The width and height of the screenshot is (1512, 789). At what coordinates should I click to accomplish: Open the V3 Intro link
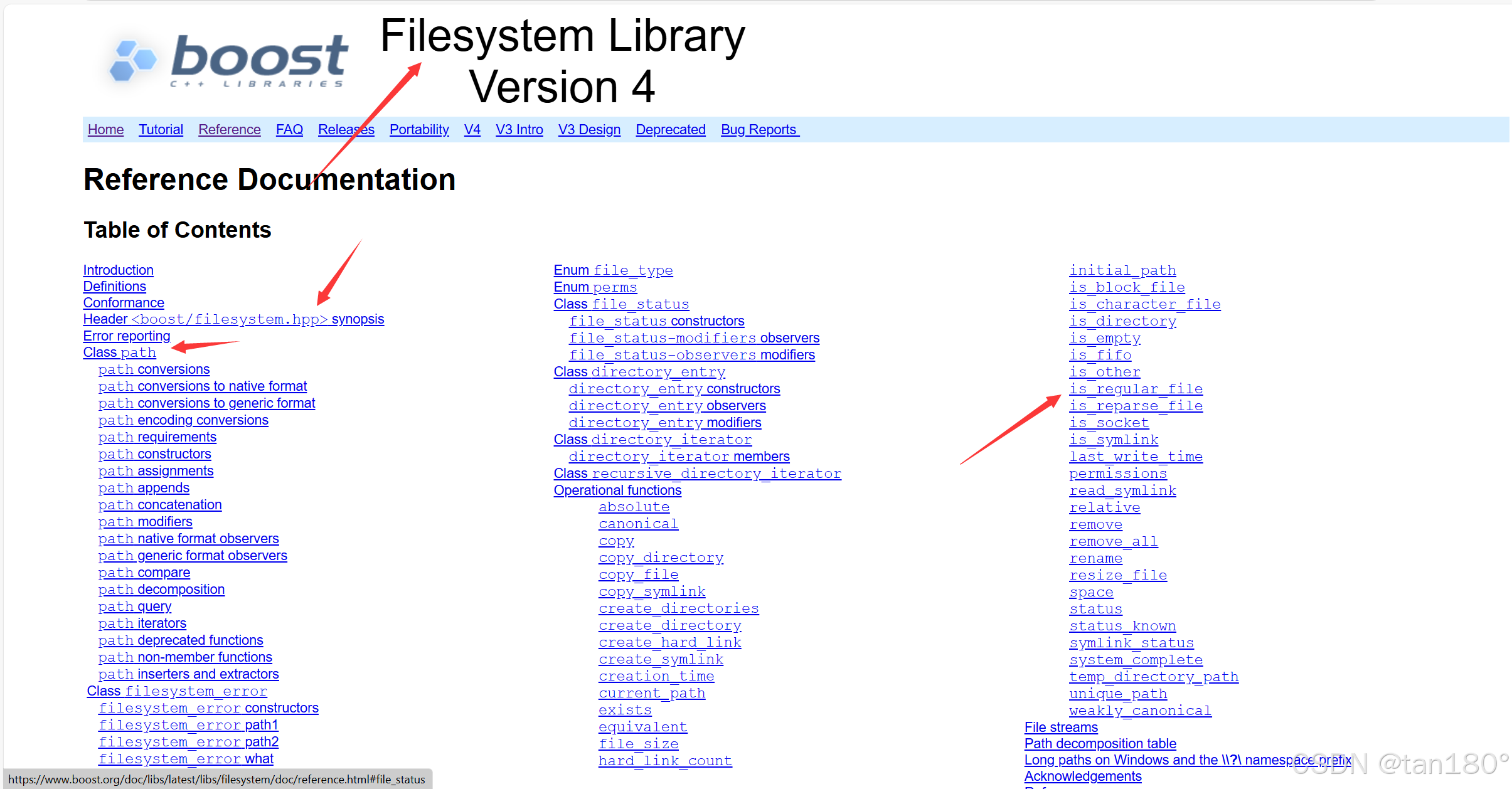click(x=519, y=130)
